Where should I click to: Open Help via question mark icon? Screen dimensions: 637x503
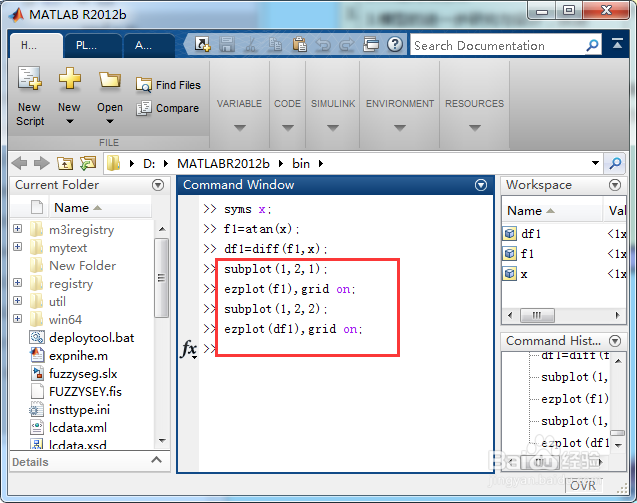(394, 44)
